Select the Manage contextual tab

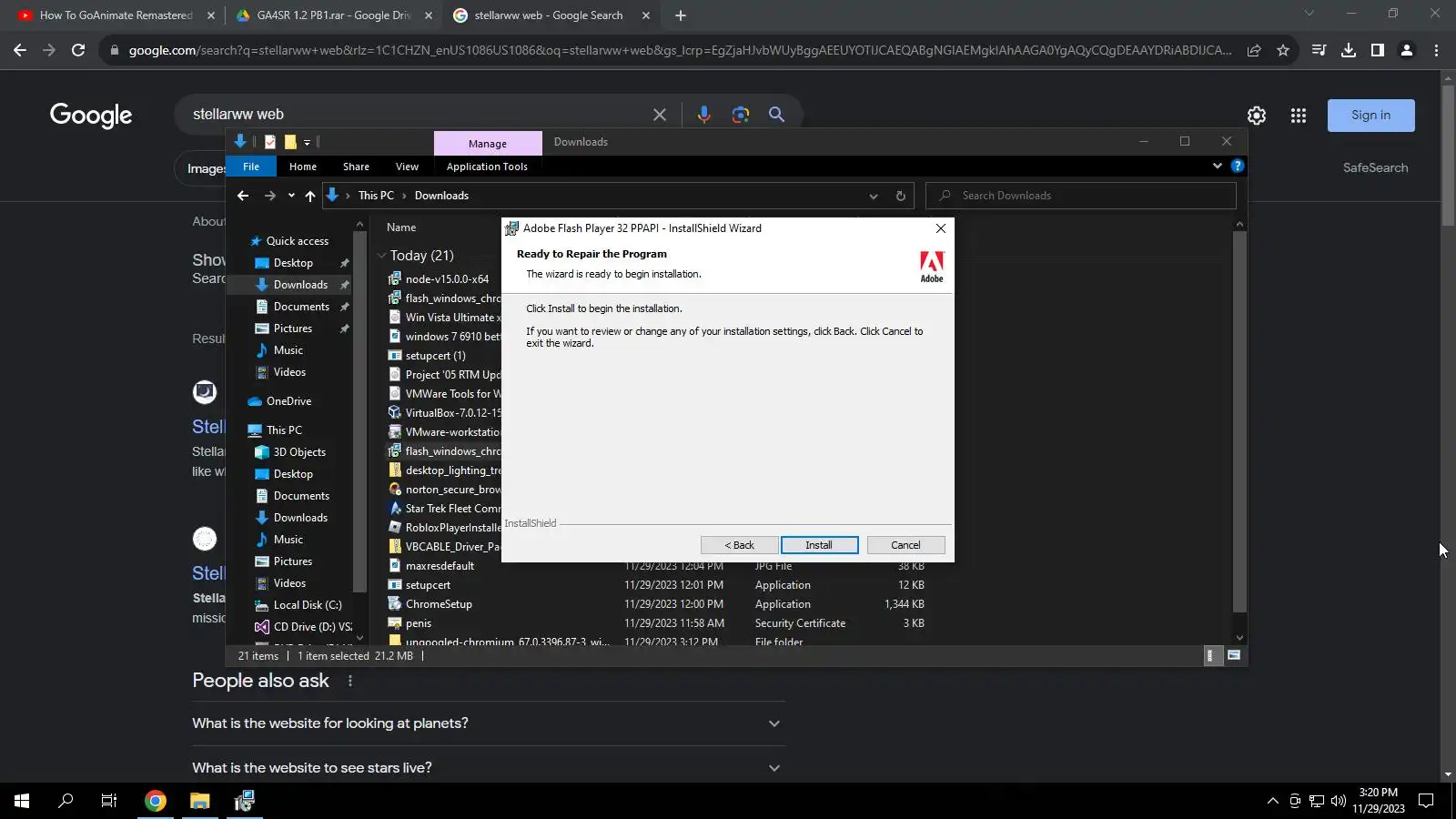(488, 144)
